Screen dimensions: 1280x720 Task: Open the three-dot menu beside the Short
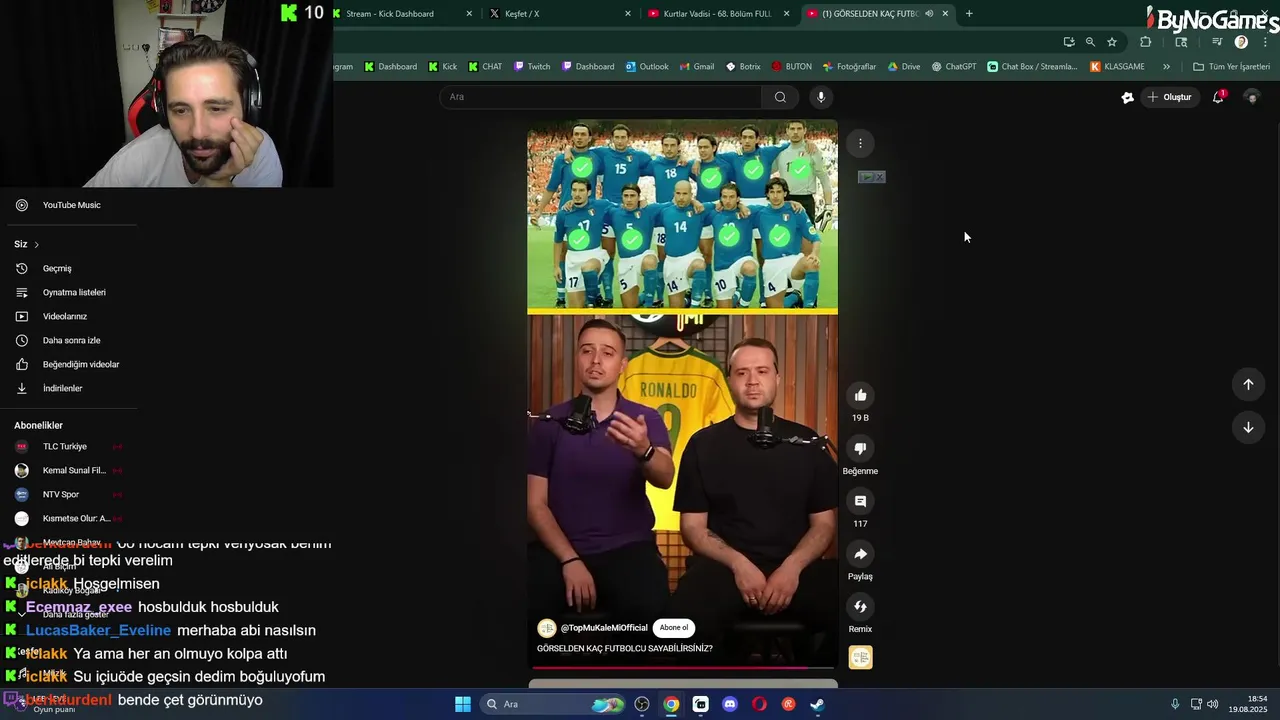[x=860, y=143]
